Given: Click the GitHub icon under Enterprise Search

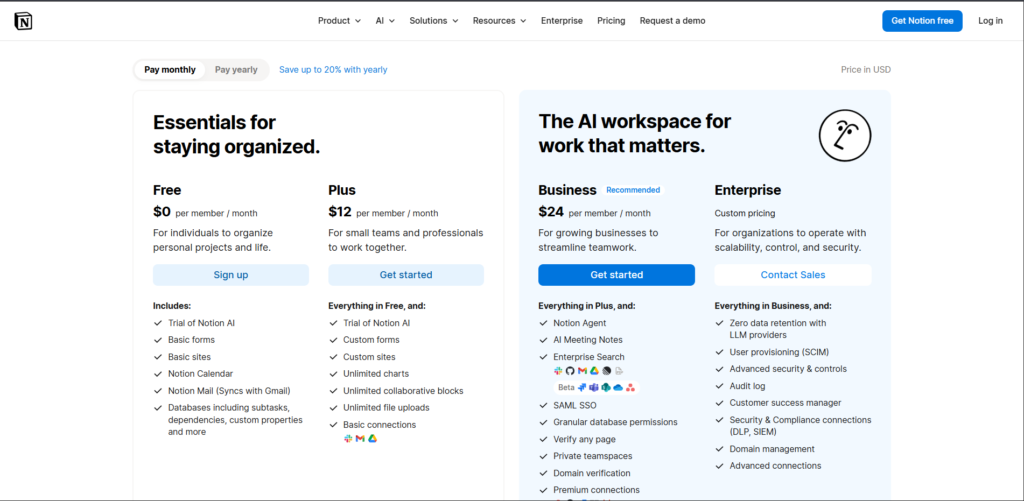Looking at the screenshot, I should [570, 371].
